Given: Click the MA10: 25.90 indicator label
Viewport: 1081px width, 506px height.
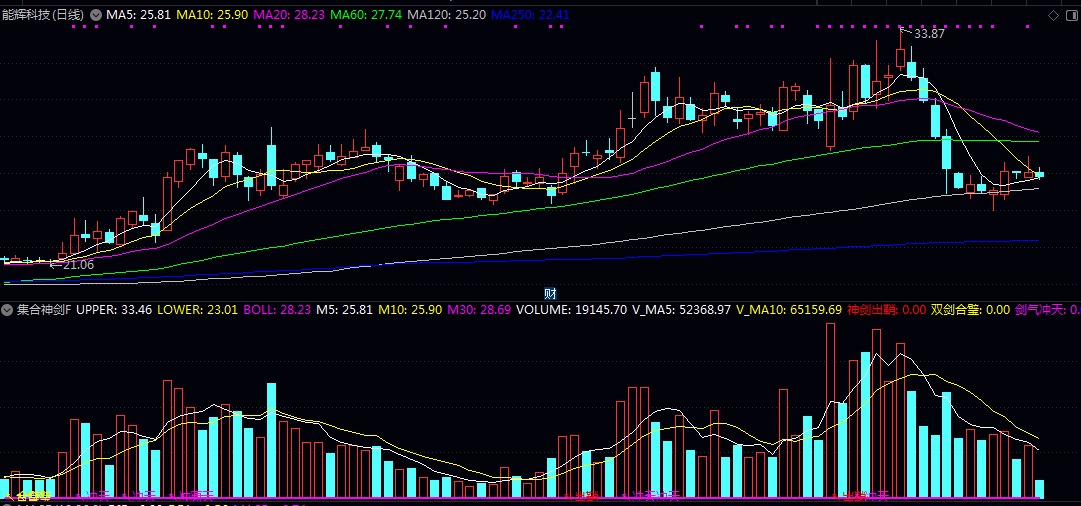Looking at the screenshot, I should coord(212,14).
